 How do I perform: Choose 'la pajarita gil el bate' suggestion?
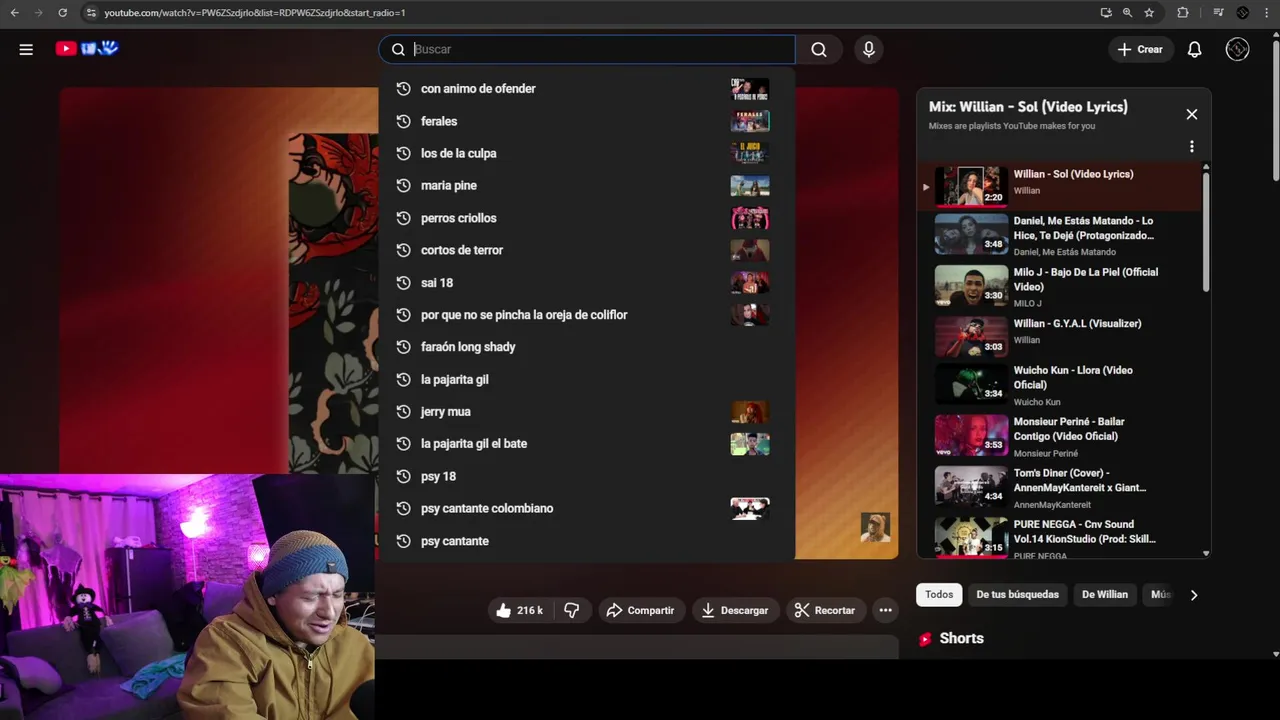click(587, 444)
